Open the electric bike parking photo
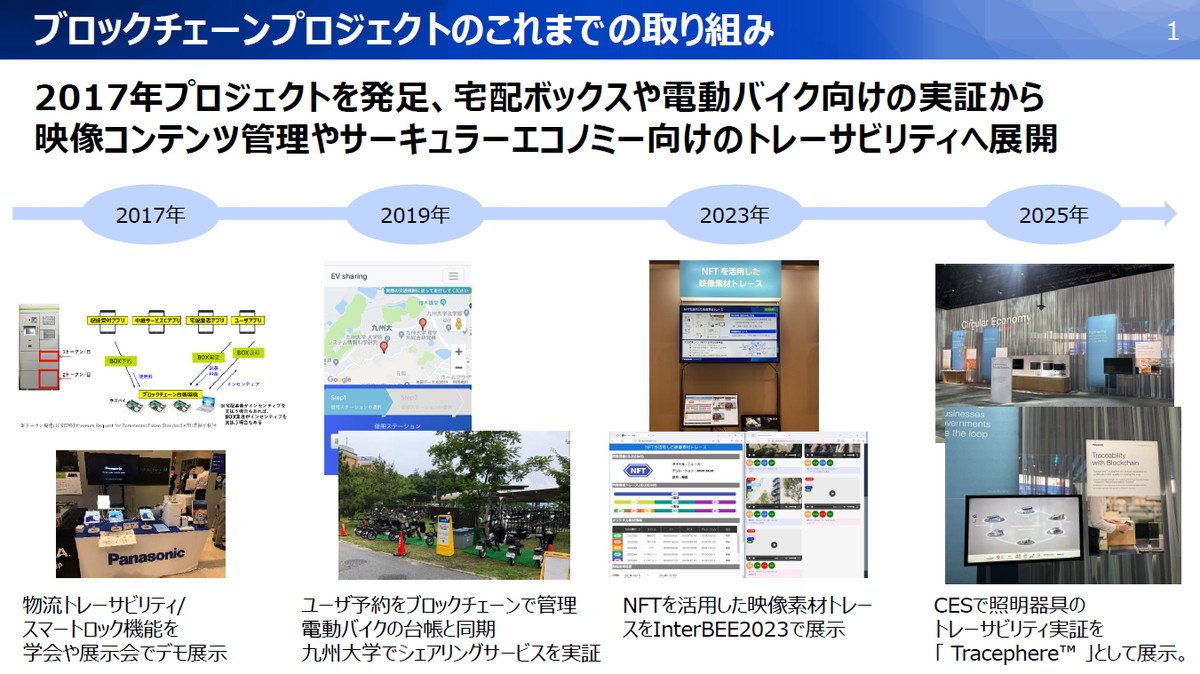 coord(454,505)
